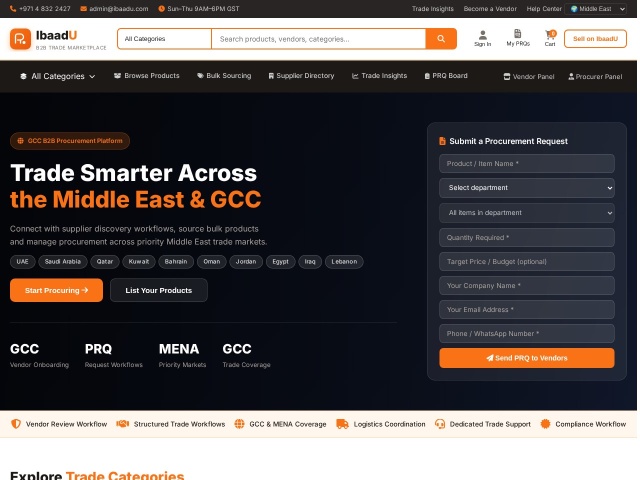Open PRQ Board menu item
This screenshot has width=640, height=480.
point(446,76)
